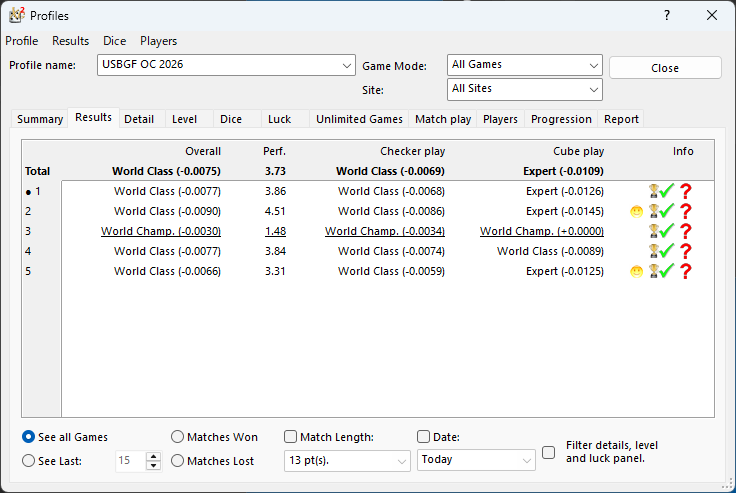736x493 pixels.
Task: Click the trophy icon in row 2
Action: [x=653, y=211]
